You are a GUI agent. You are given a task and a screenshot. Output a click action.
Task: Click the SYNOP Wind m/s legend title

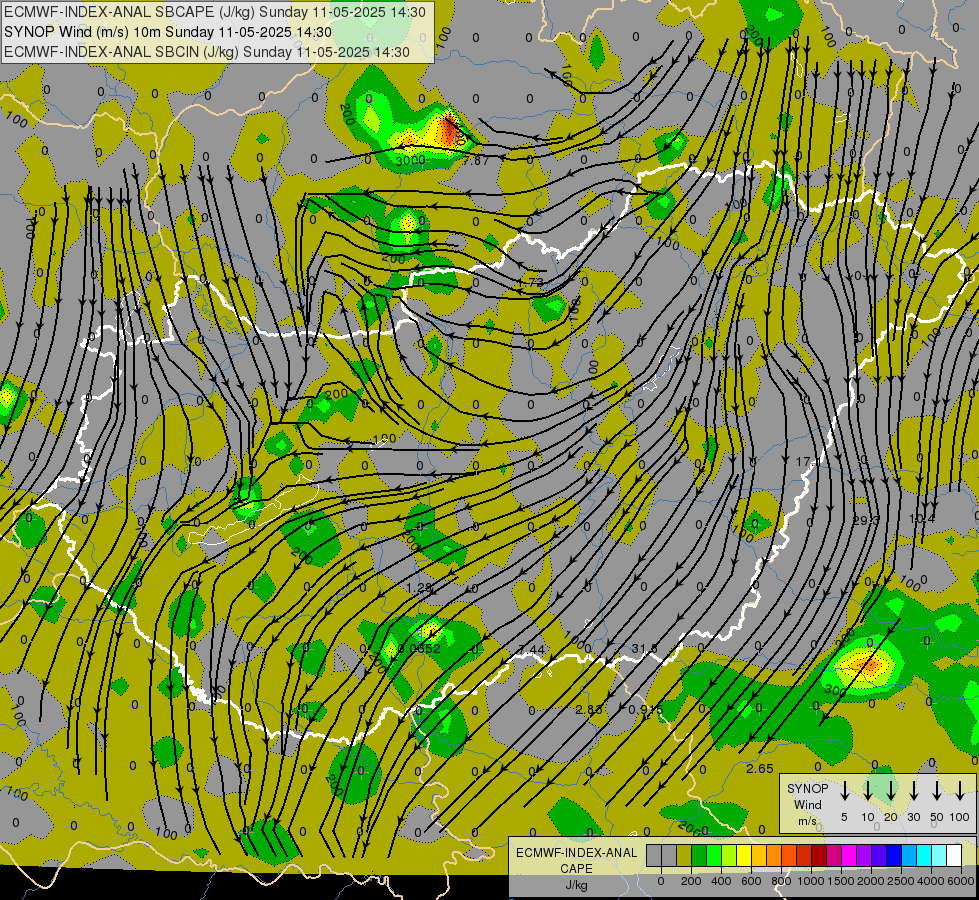(x=808, y=804)
